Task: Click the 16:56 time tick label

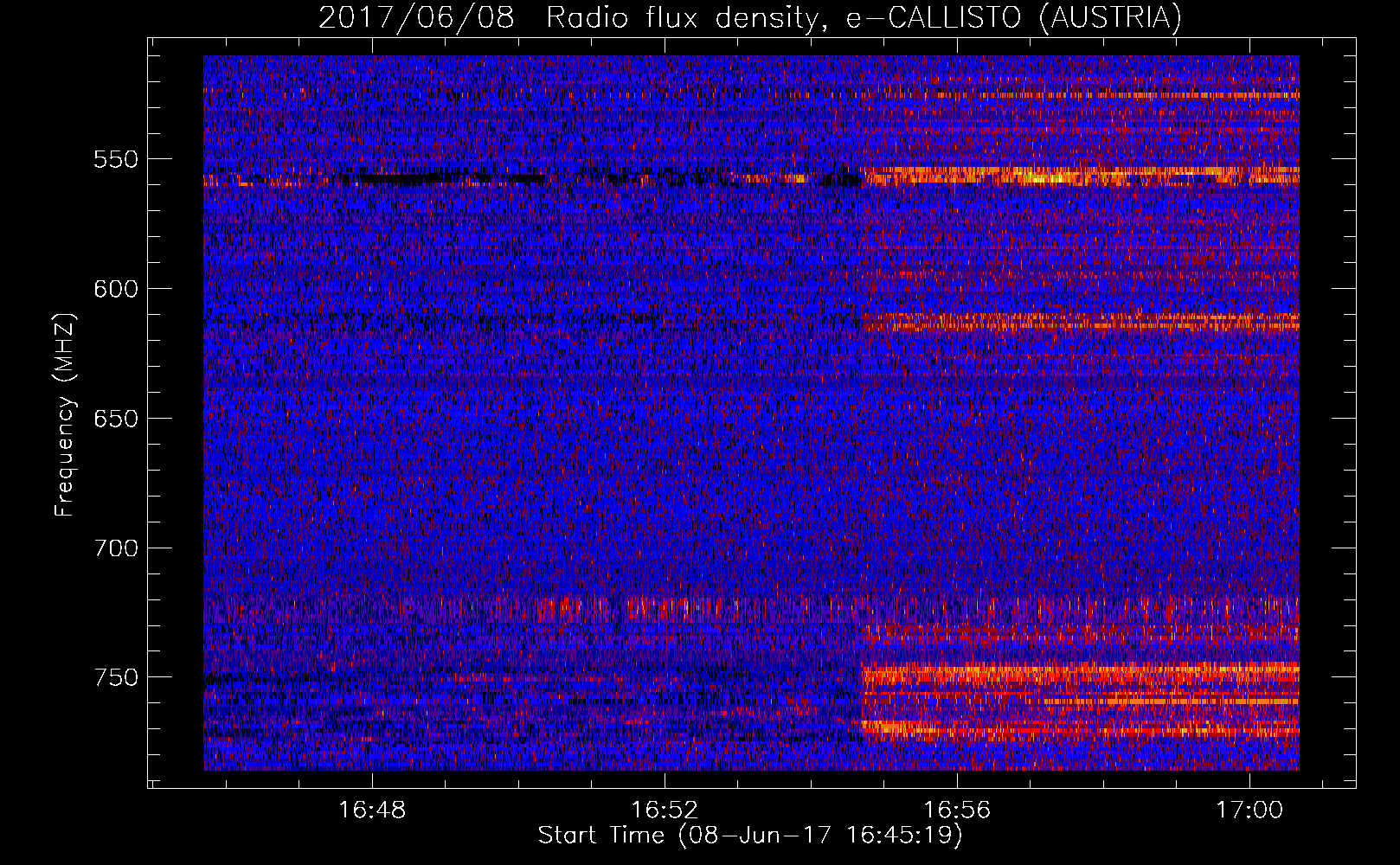Action: (957, 811)
